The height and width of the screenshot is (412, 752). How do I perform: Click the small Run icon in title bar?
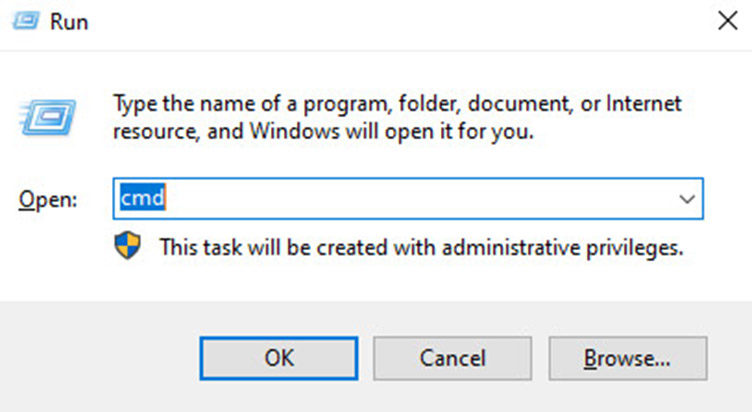26,21
